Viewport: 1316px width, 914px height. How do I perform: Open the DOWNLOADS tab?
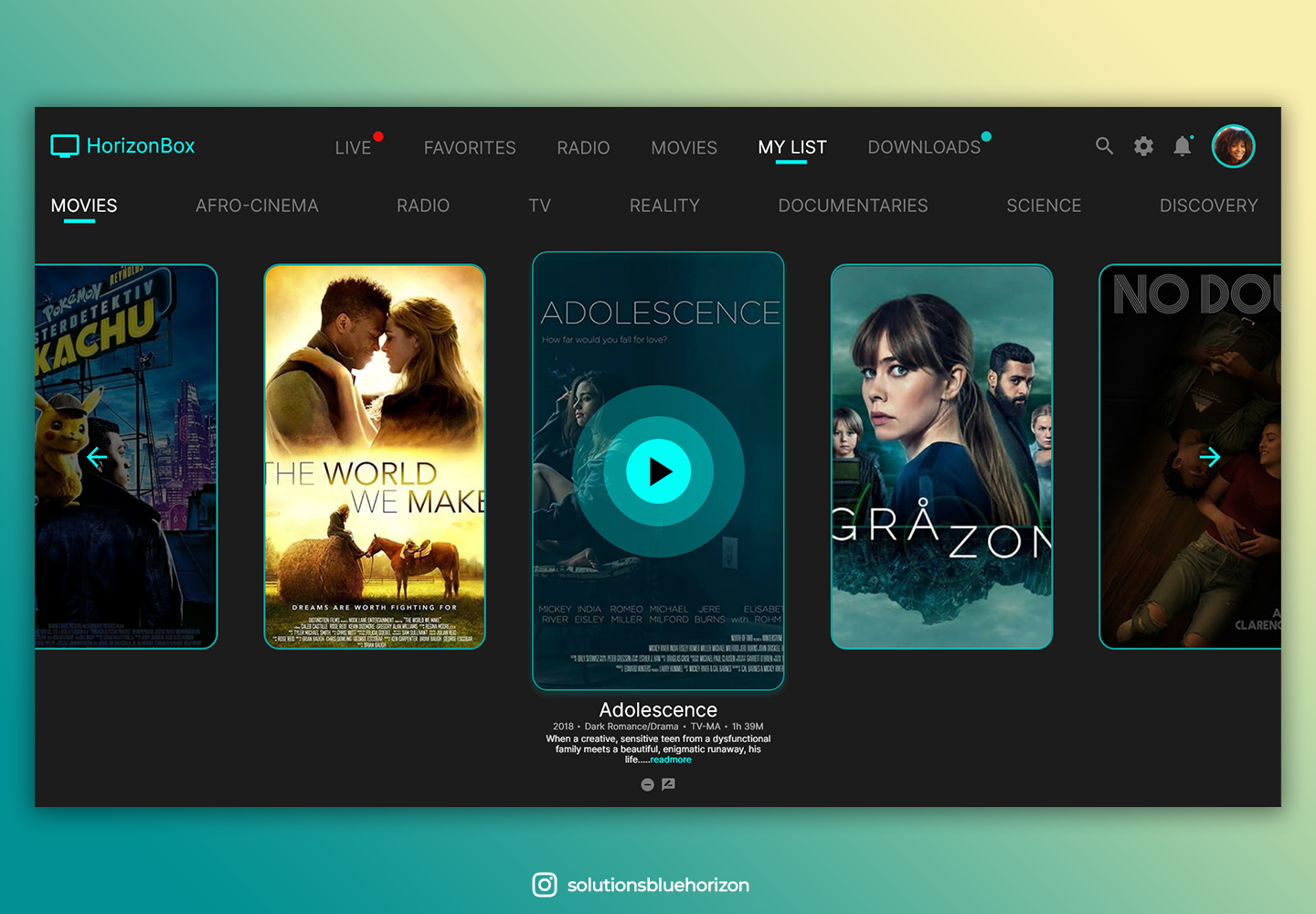(924, 147)
